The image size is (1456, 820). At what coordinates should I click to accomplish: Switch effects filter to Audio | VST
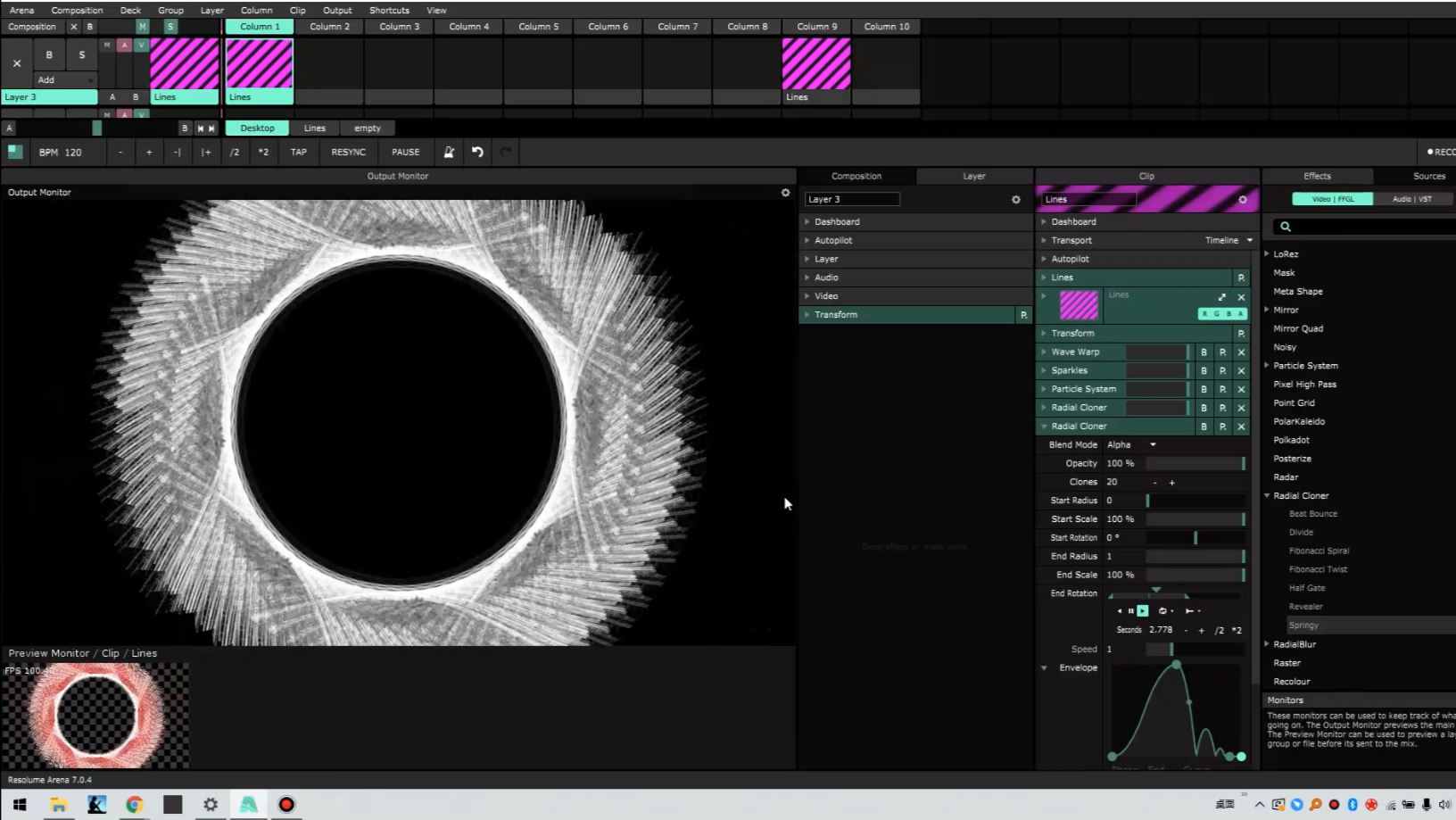1411,199
